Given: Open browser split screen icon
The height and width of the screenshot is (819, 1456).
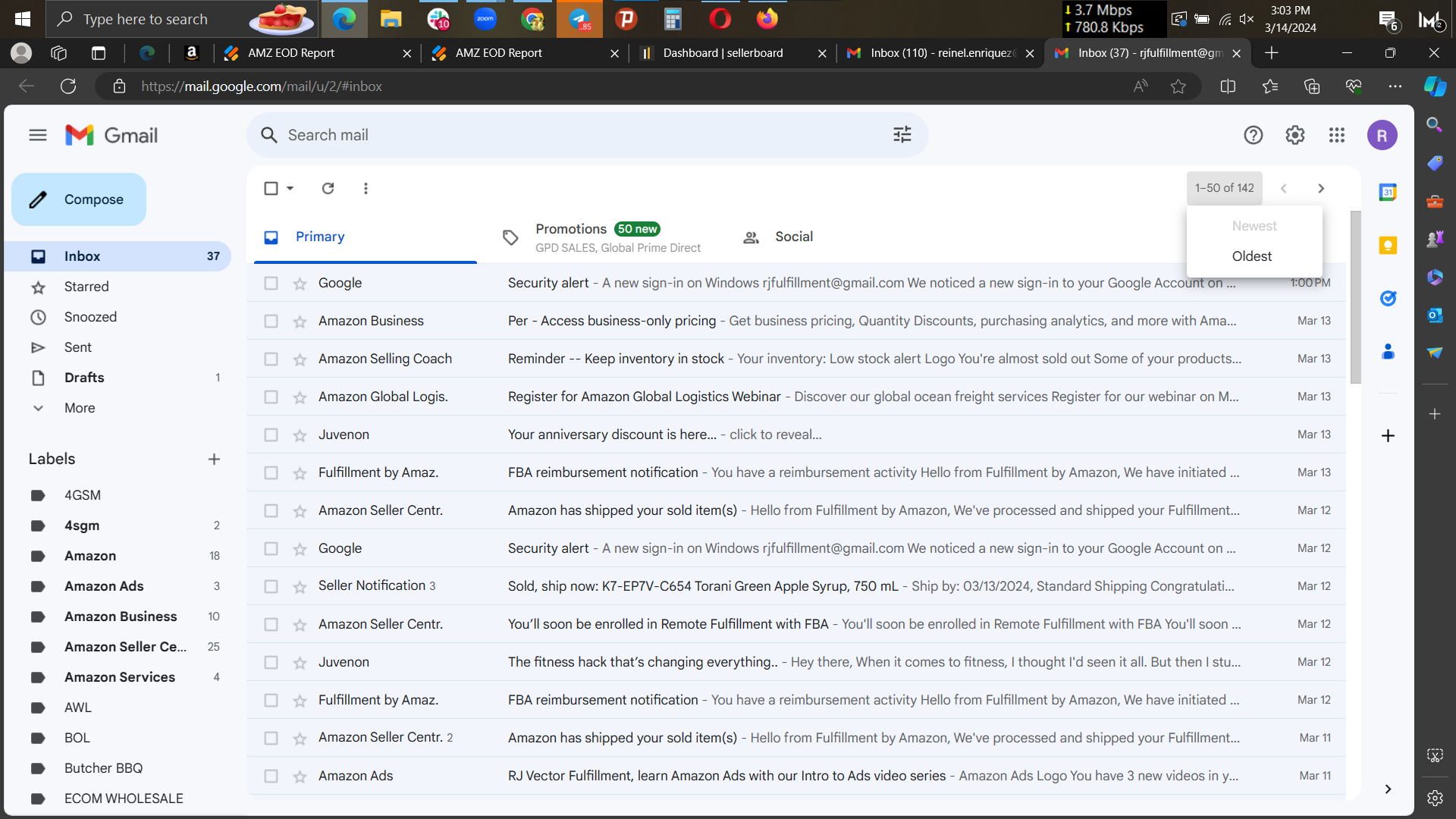Looking at the screenshot, I should click(1228, 86).
